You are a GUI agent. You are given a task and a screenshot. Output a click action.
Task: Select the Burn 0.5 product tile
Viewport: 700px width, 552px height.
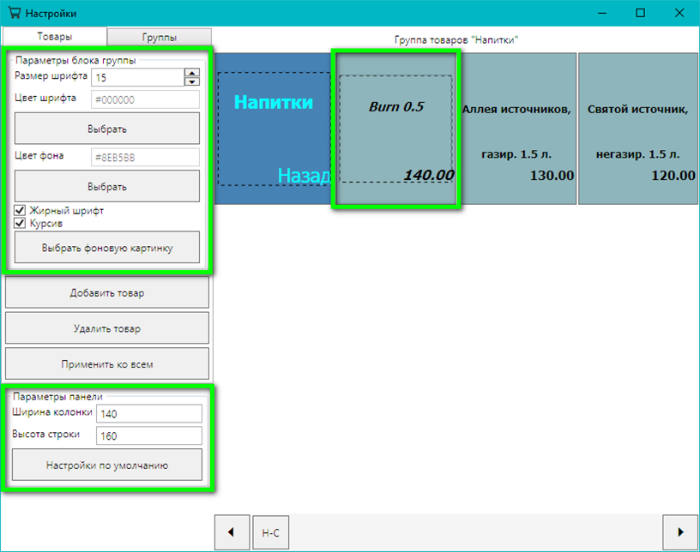point(396,128)
